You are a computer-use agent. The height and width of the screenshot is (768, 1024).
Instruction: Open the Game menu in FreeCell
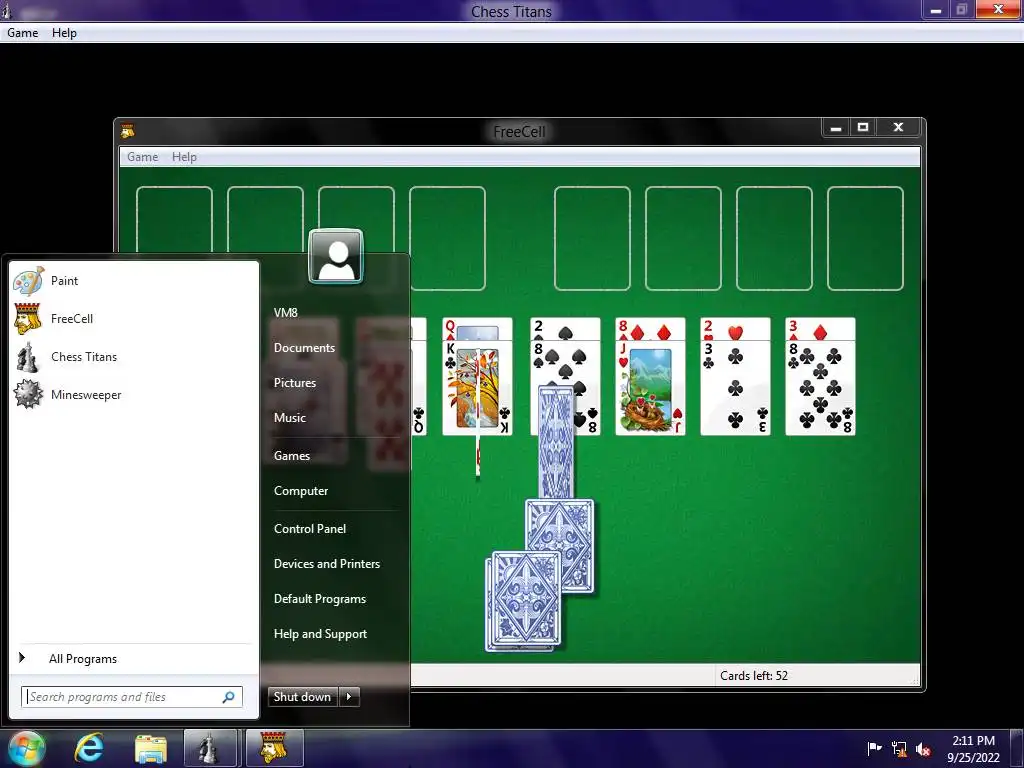(142, 157)
